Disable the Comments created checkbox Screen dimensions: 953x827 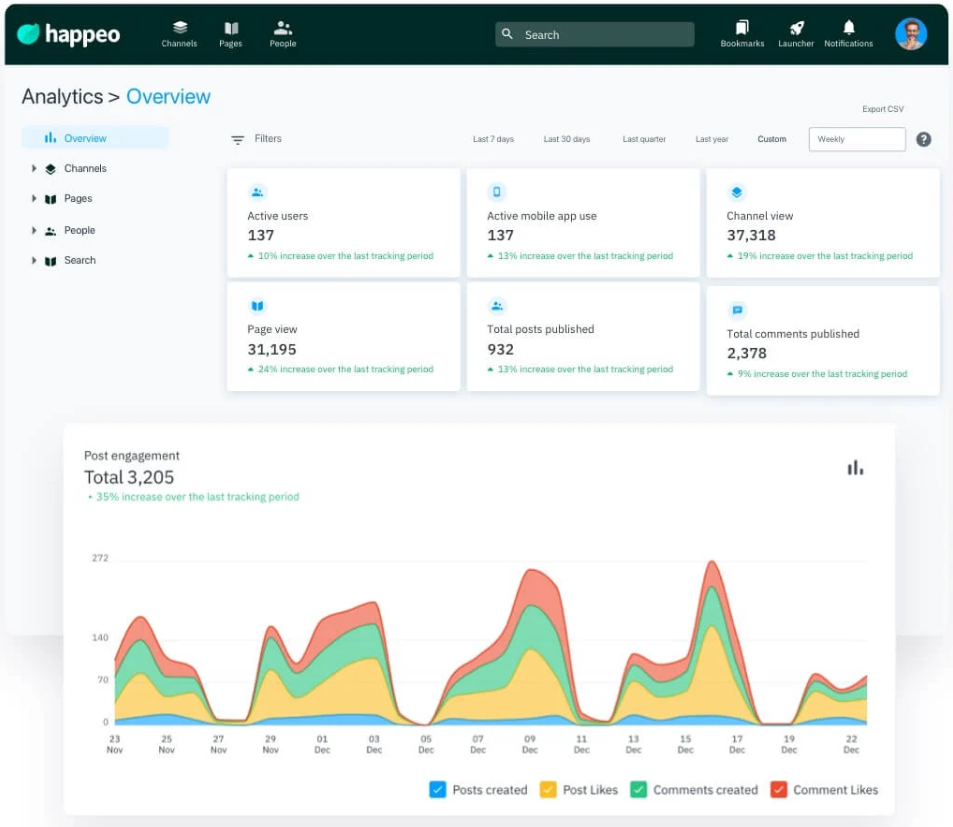click(638, 789)
